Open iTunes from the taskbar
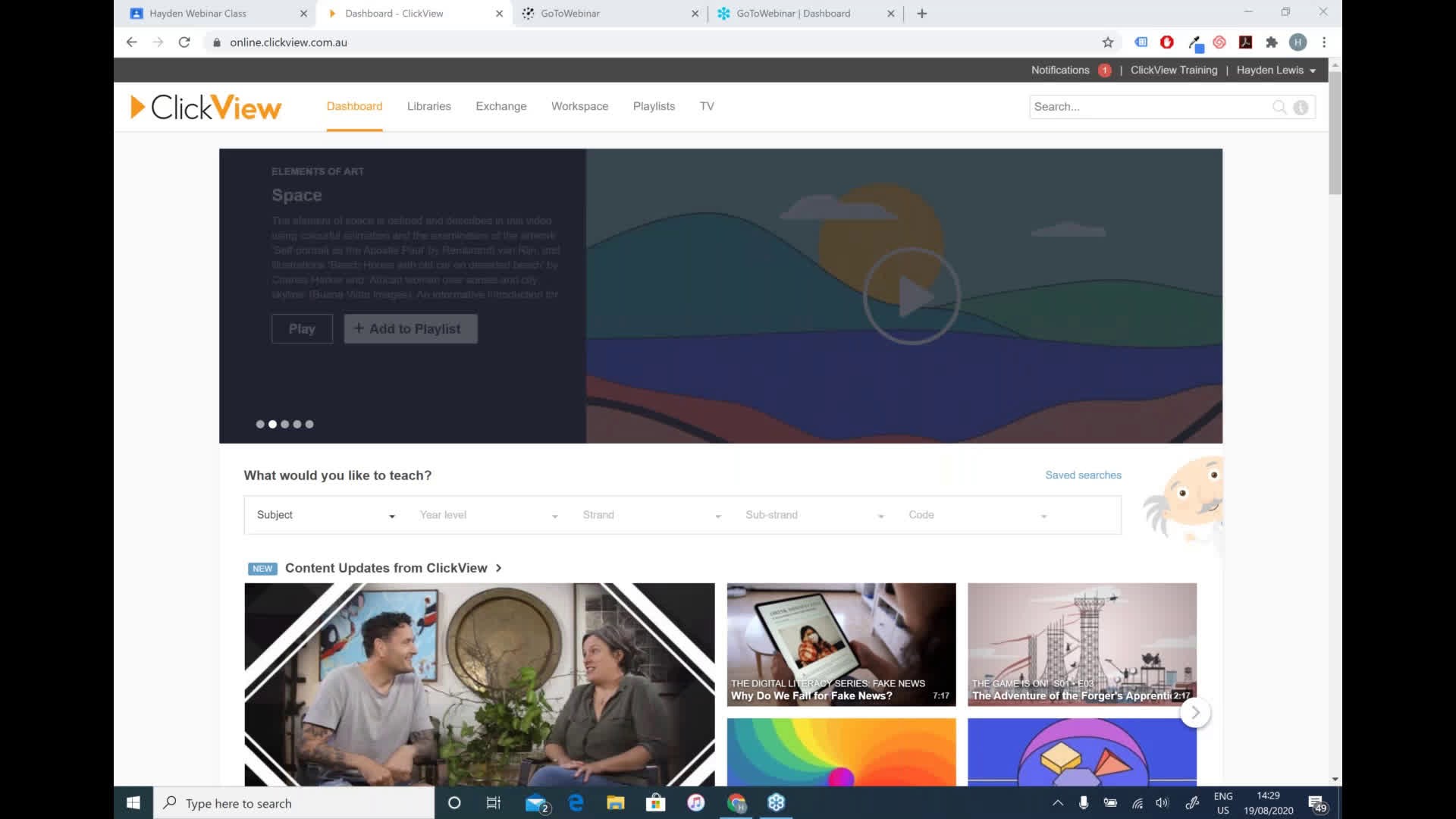This screenshot has height=819, width=1456. [x=695, y=802]
